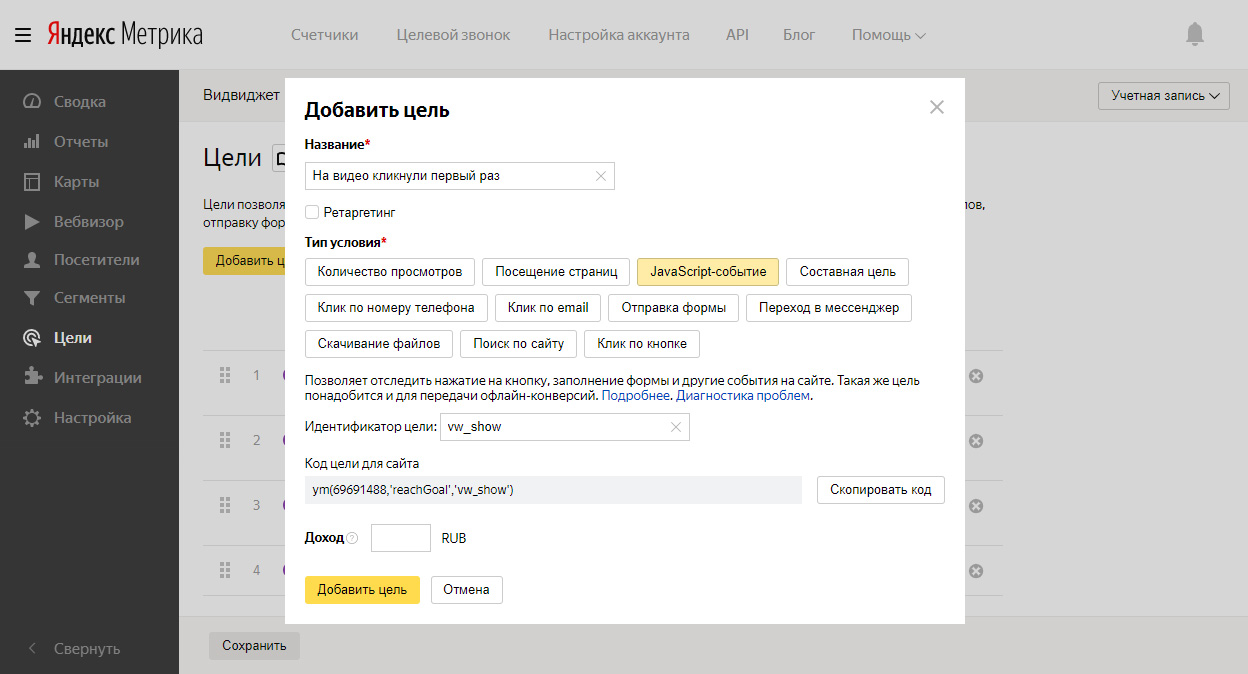Open Целевой звонок in top navigation
The height and width of the screenshot is (674, 1248).
453,35
